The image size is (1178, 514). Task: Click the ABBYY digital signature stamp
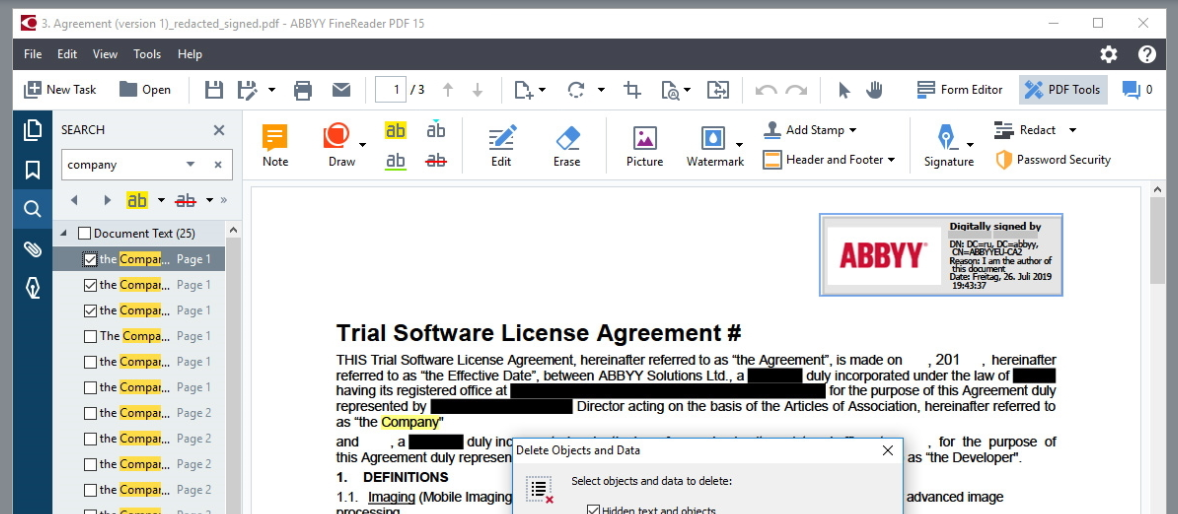[x=941, y=255]
